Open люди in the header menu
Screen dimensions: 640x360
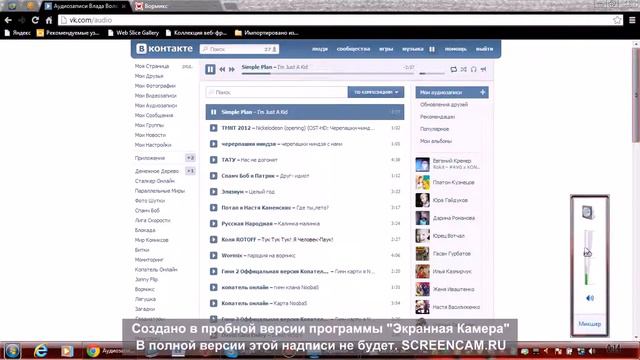point(320,49)
